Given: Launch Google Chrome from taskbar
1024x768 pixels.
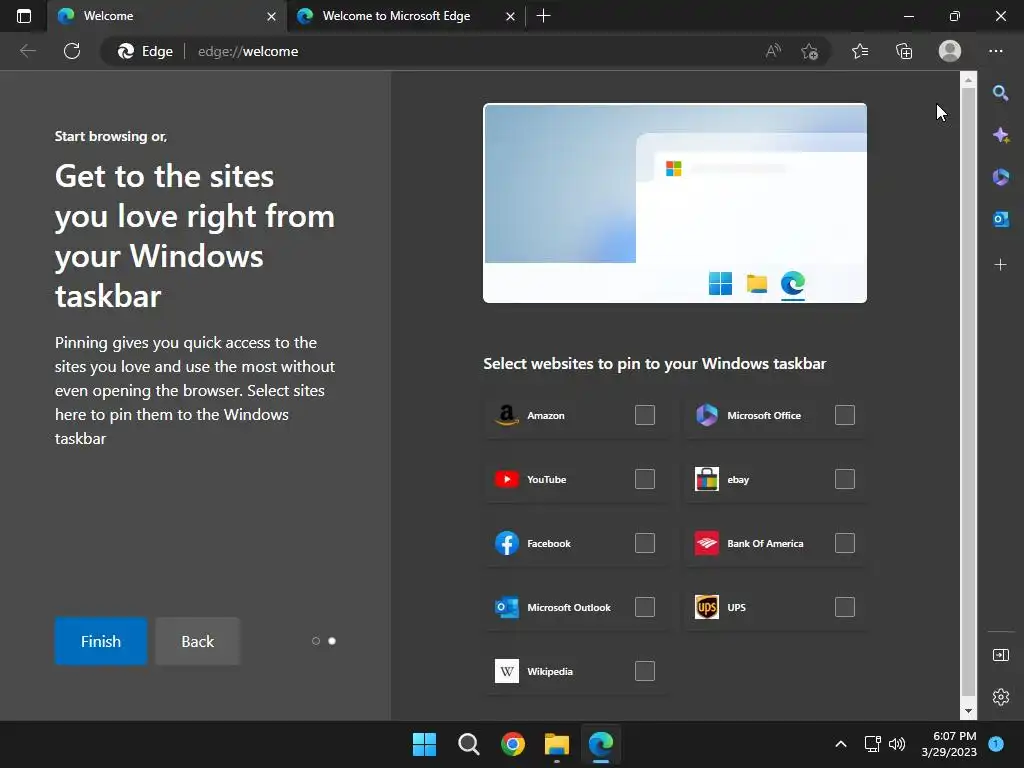Looking at the screenshot, I should (513, 744).
